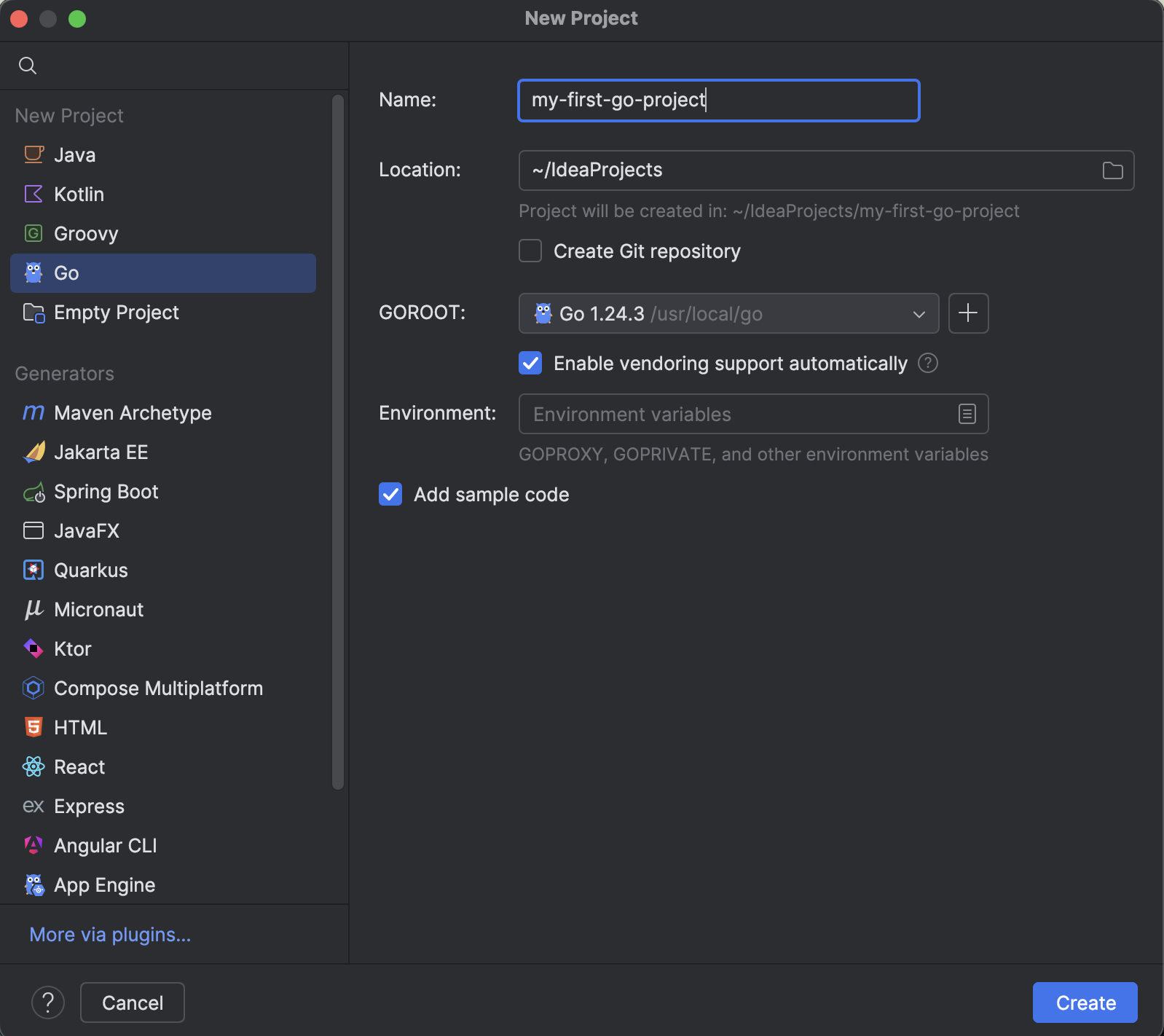Click the New Project sidebar heading
Image resolution: width=1164 pixels, height=1036 pixels.
tap(69, 116)
